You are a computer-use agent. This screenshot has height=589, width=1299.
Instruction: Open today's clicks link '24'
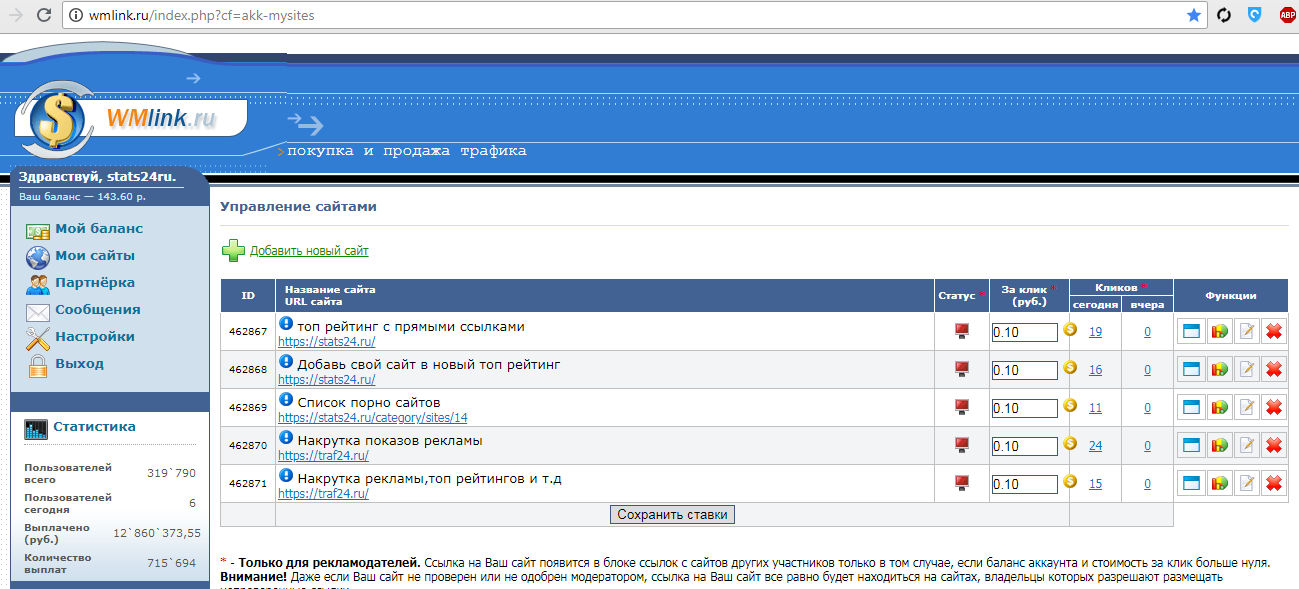click(1096, 446)
